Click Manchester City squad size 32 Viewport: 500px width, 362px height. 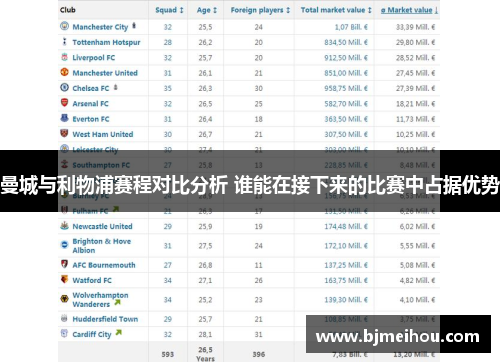(x=168, y=27)
